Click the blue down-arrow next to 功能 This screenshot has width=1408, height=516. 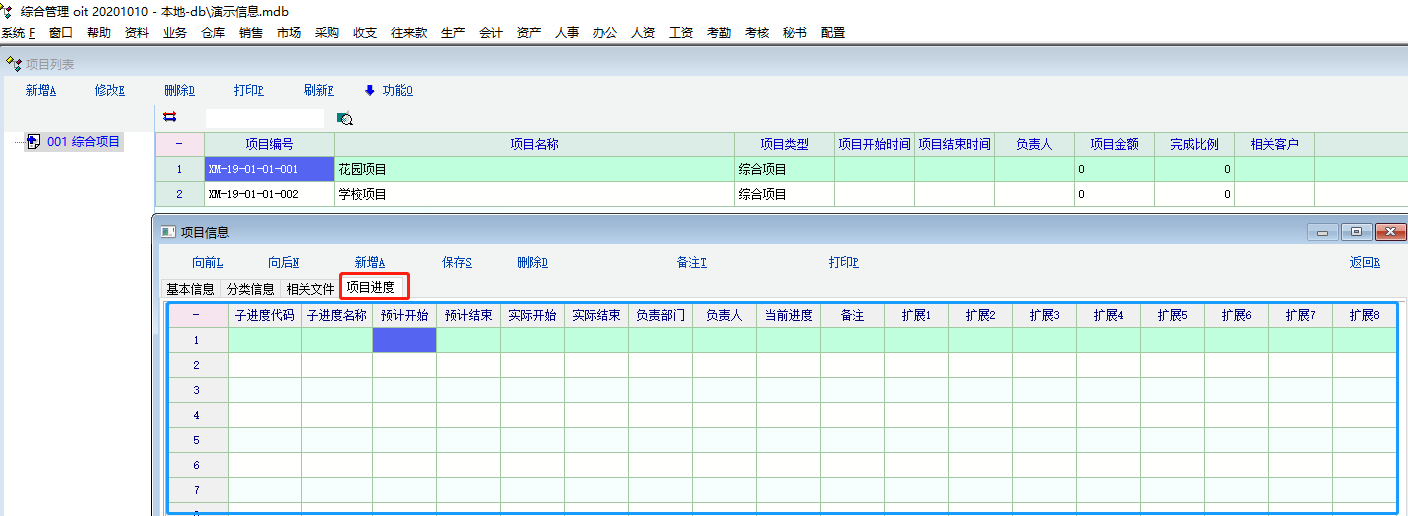point(369,90)
